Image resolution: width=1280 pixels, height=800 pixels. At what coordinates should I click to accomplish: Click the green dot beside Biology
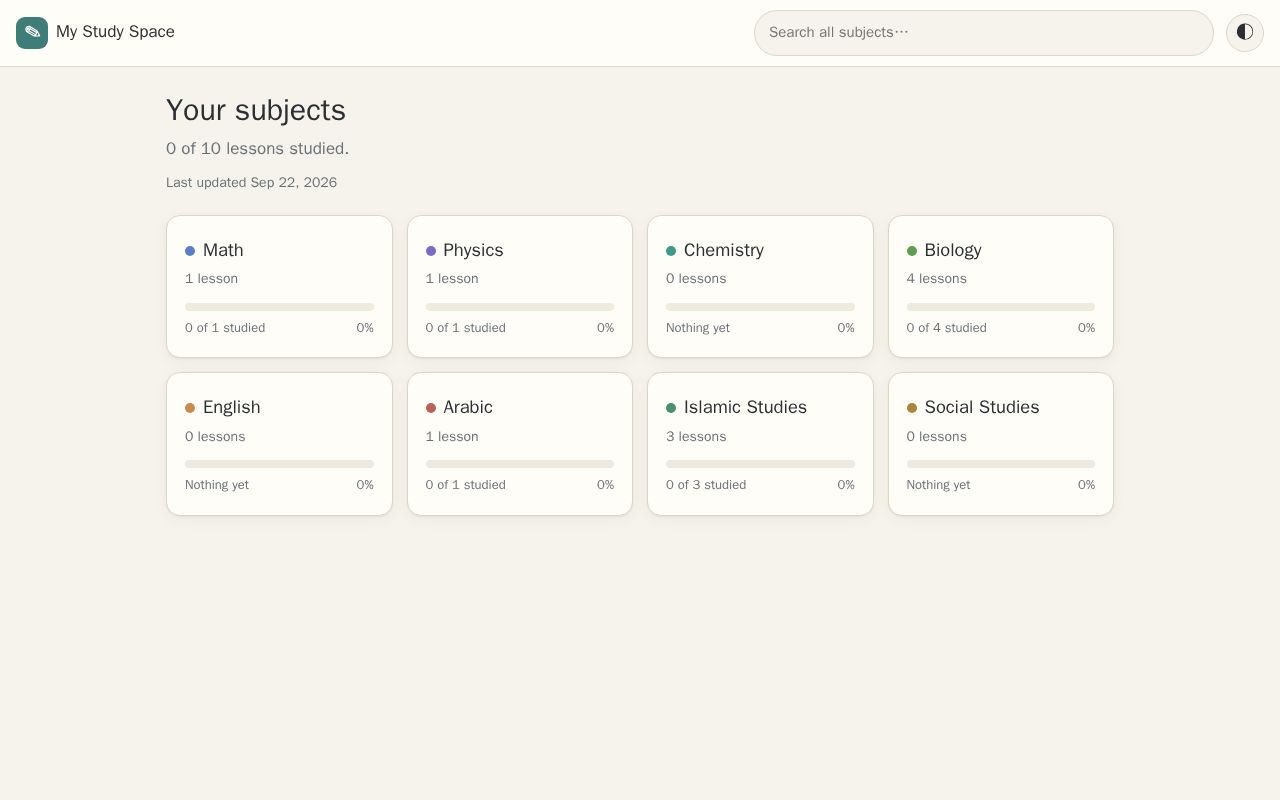(x=912, y=251)
